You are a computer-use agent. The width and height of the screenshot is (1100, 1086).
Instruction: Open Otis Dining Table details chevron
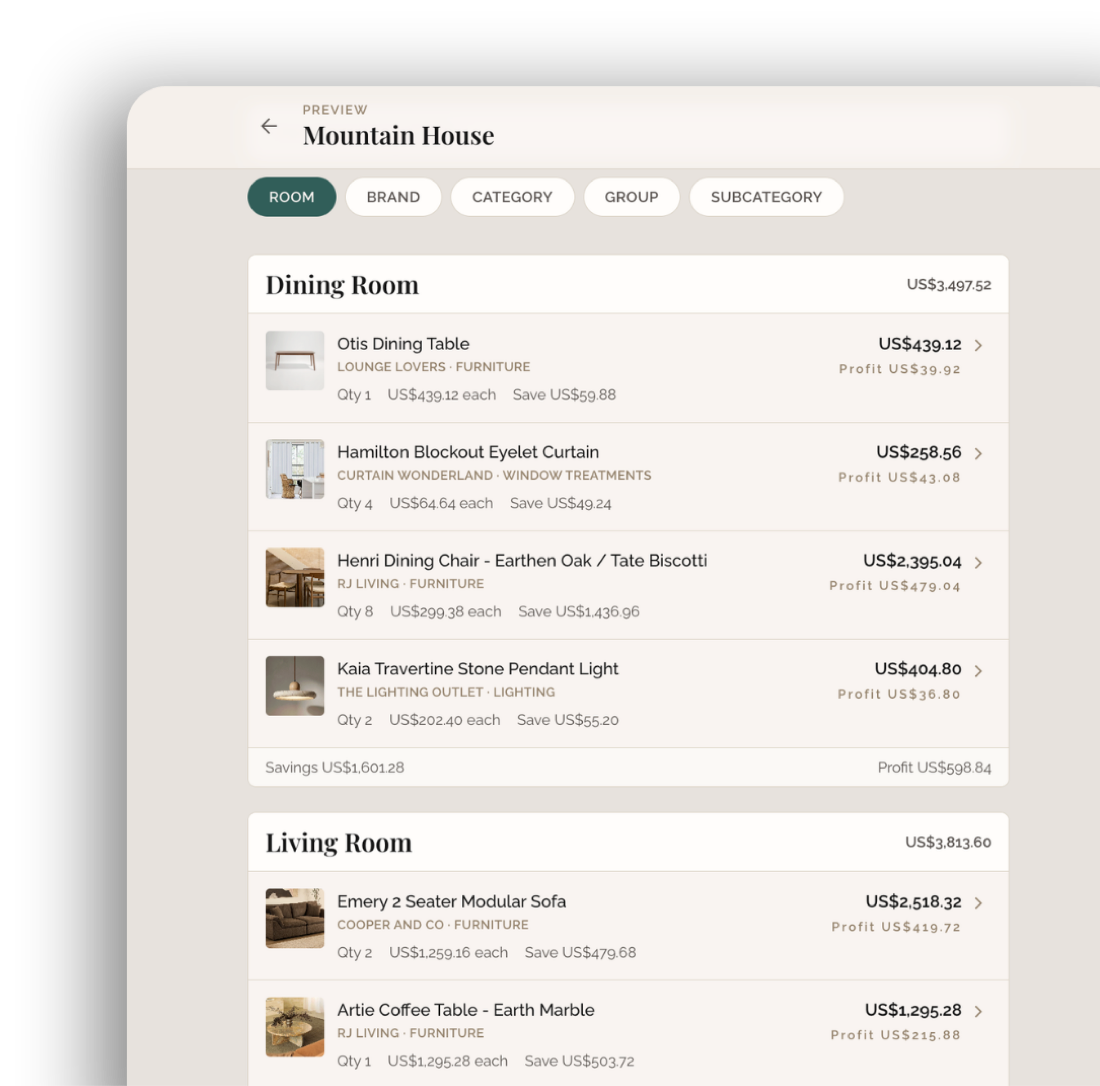pyautogui.click(x=979, y=345)
